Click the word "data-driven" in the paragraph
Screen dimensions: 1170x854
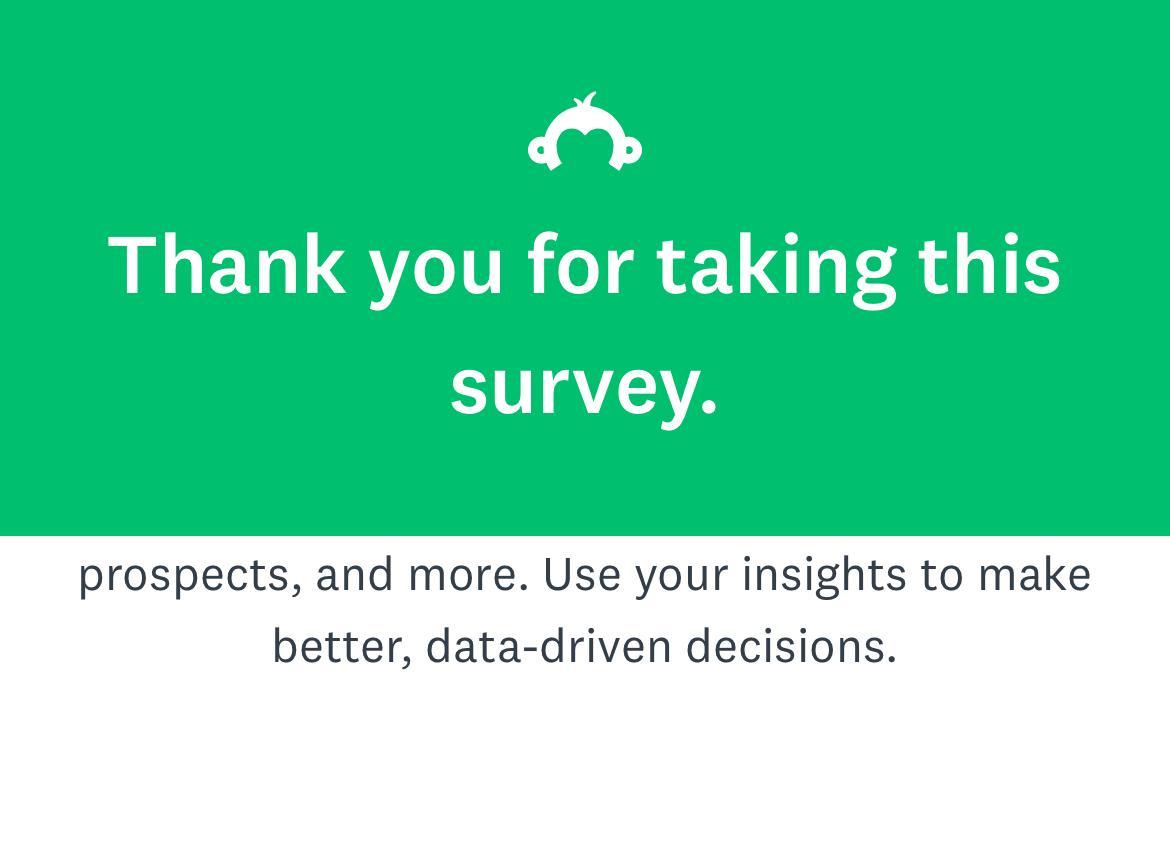click(x=548, y=647)
